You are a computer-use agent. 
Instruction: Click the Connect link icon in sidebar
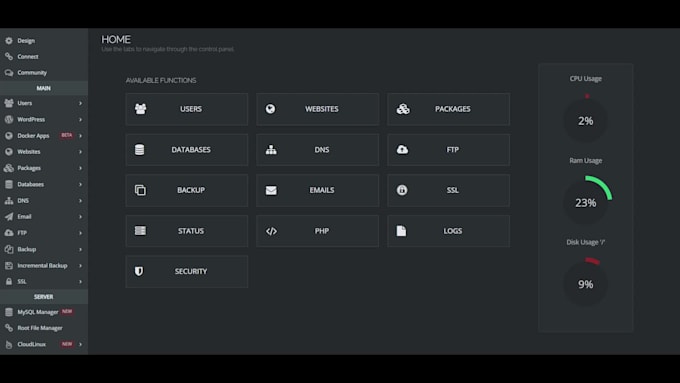point(9,56)
